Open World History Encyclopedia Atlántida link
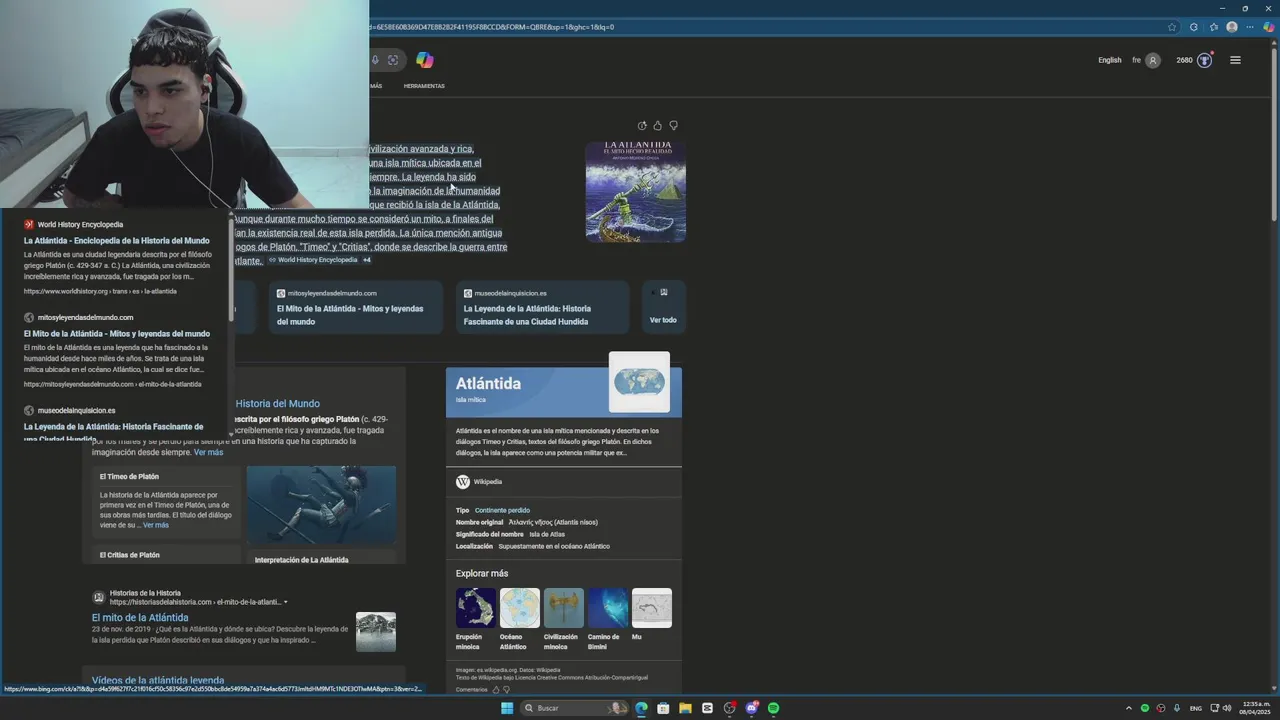Image resolution: width=1280 pixels, height=720 pixels. [x=117, y=241]
